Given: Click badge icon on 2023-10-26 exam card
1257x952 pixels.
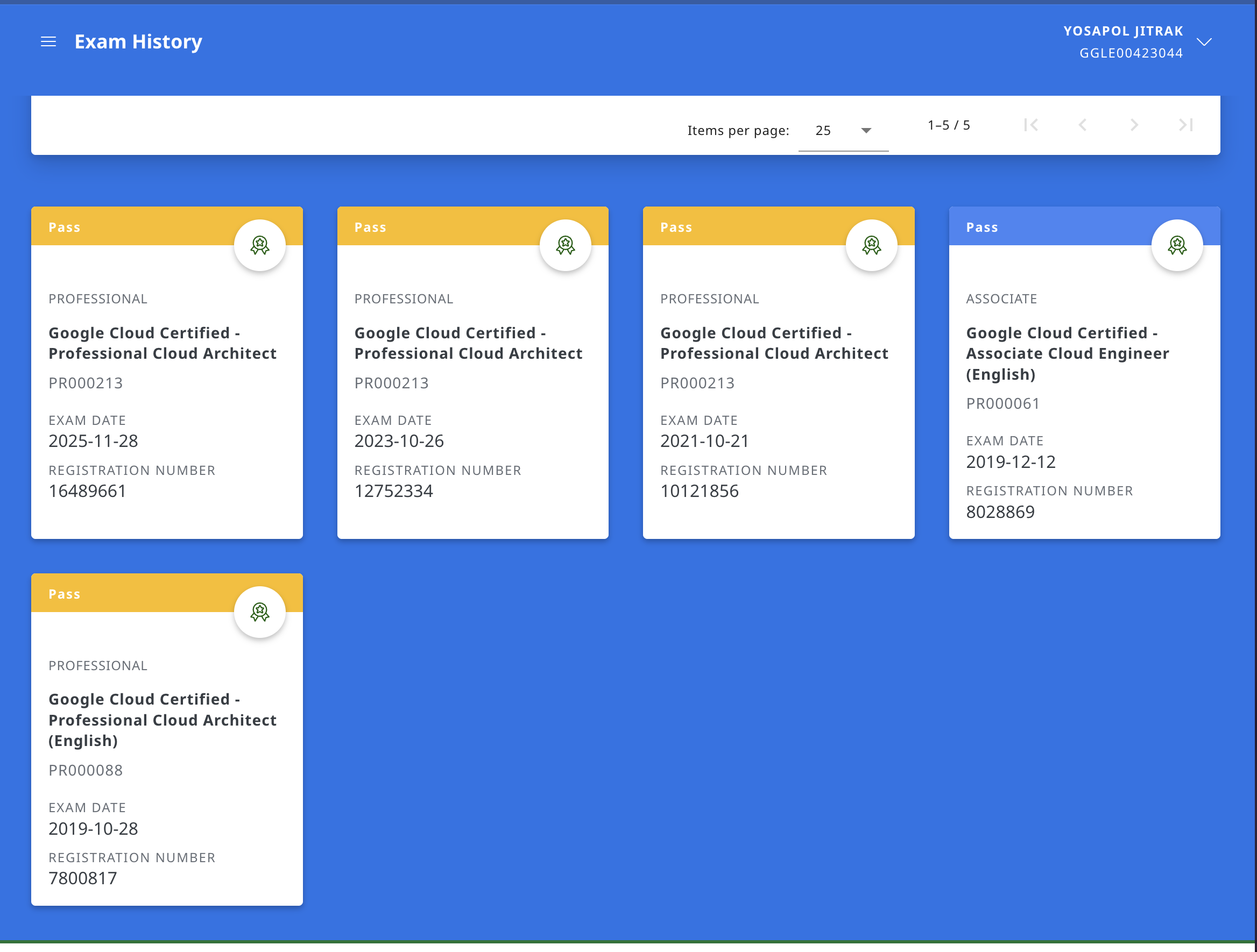Looking at the screenshot, I should pyautogui.click(x=566, y=245).
